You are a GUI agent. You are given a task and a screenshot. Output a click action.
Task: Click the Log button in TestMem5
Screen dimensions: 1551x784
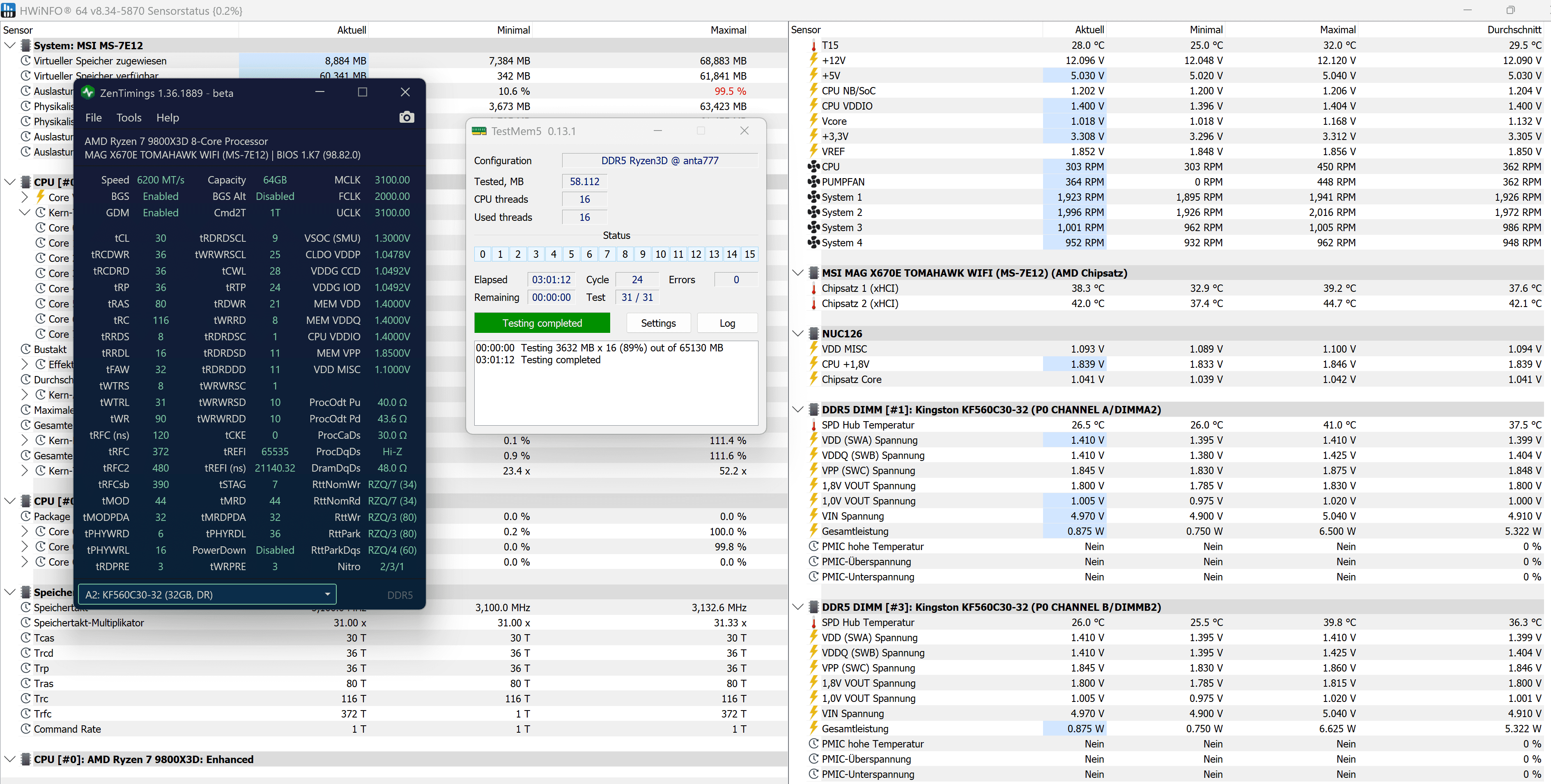[x=727, y=323]
